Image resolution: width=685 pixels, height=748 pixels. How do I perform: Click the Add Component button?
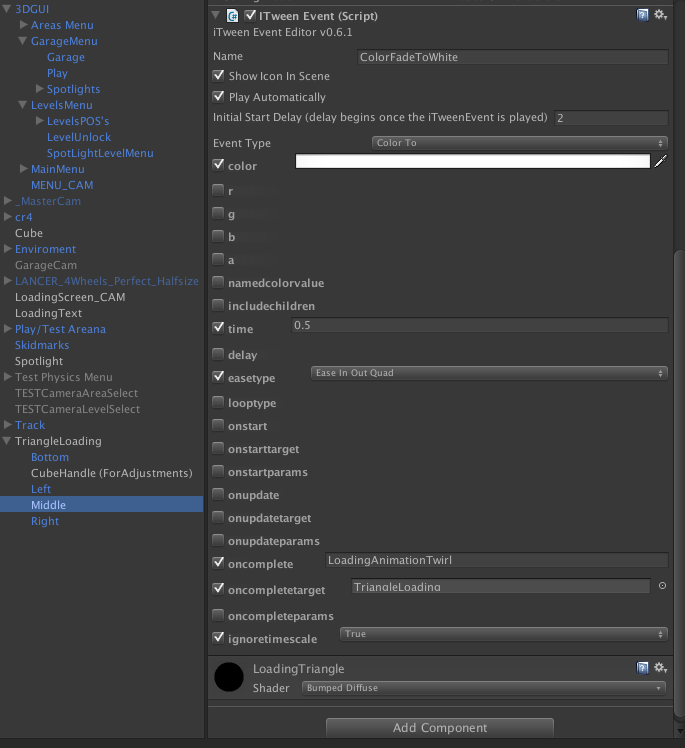(440, 727)
